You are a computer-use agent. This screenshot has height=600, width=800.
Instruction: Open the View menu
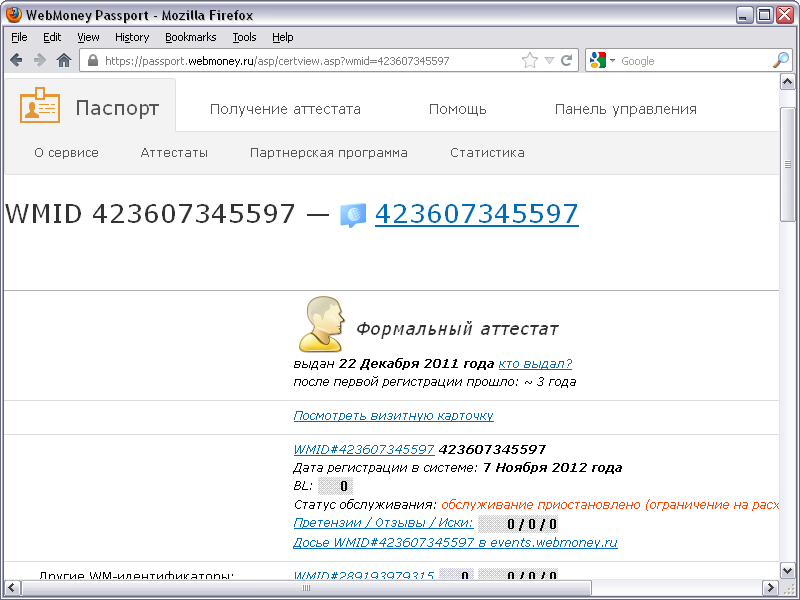[88, 37]
